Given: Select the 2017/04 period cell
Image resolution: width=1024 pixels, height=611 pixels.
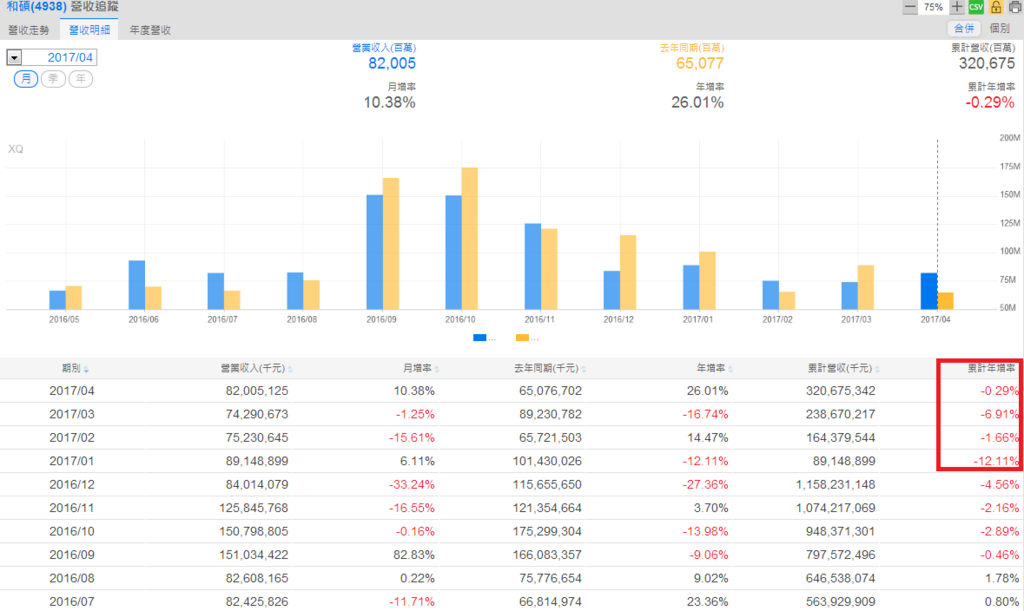Looking at the screenshot, I should (72, 391).
